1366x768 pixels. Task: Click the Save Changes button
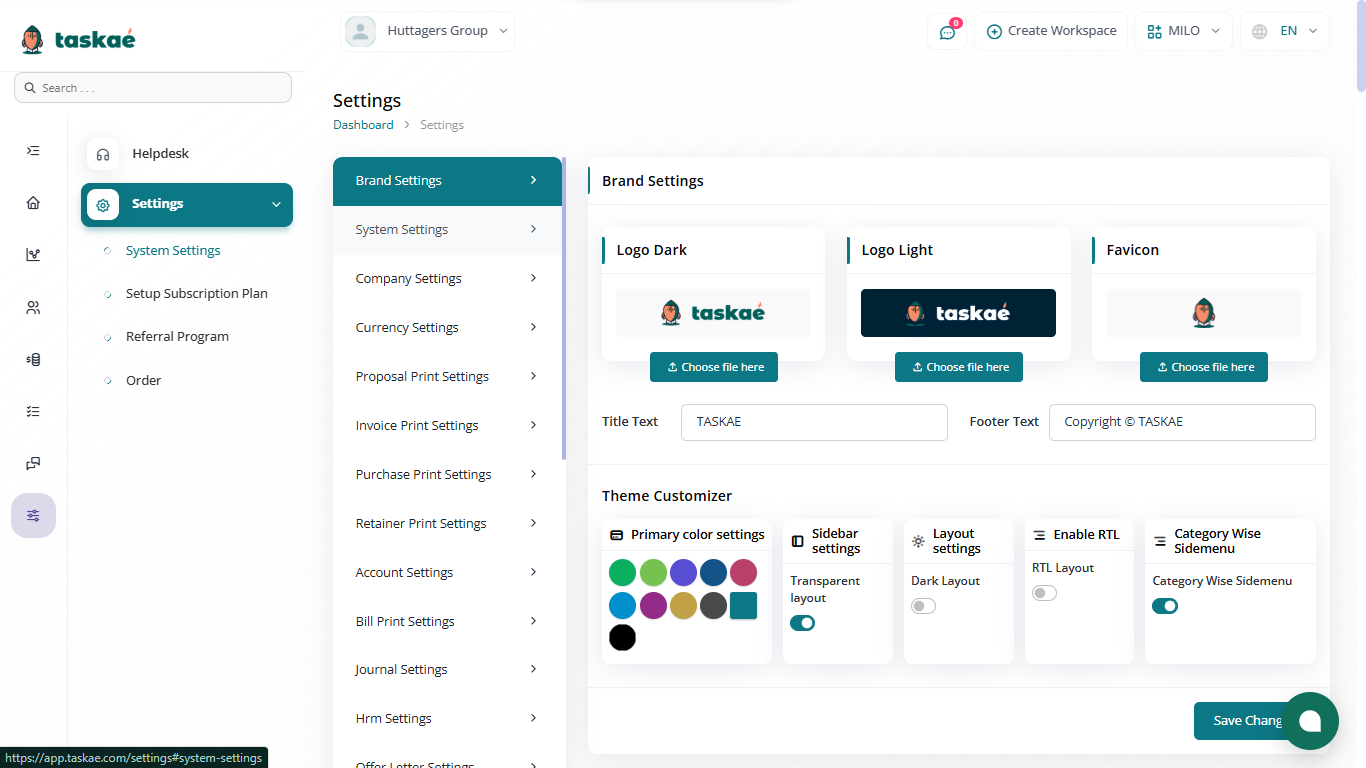1254,721
